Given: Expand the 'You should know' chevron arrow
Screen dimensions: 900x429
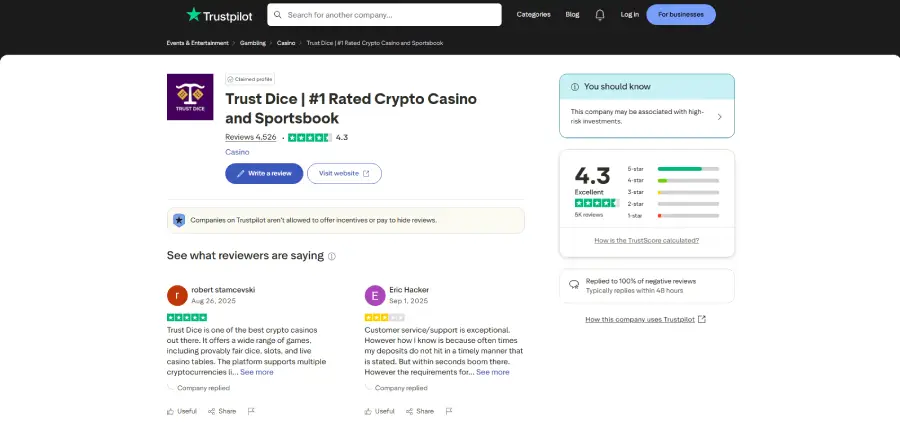Looking at the screenshot, I should pos(720,117).
